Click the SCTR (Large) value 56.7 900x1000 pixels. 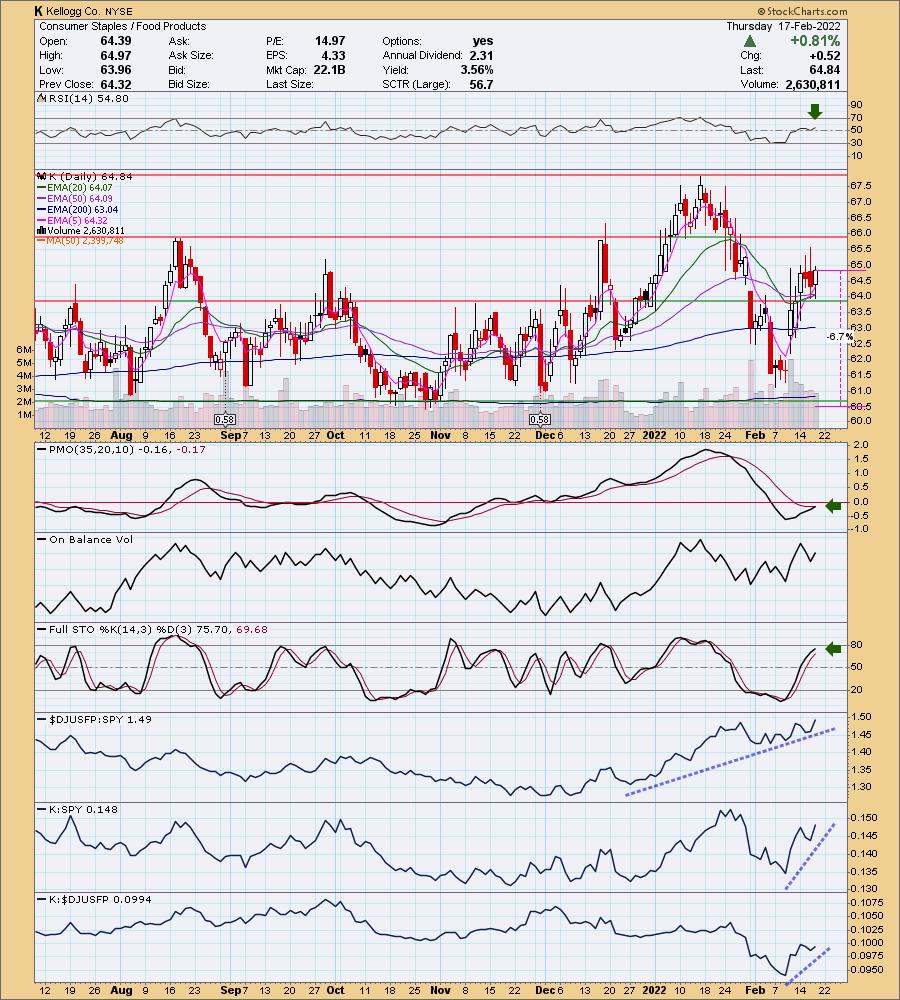[x=482, y=84]
